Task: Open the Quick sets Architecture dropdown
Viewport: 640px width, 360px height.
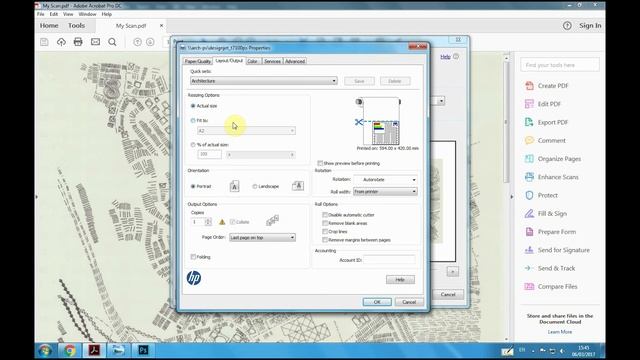Action: coord(264,81)
